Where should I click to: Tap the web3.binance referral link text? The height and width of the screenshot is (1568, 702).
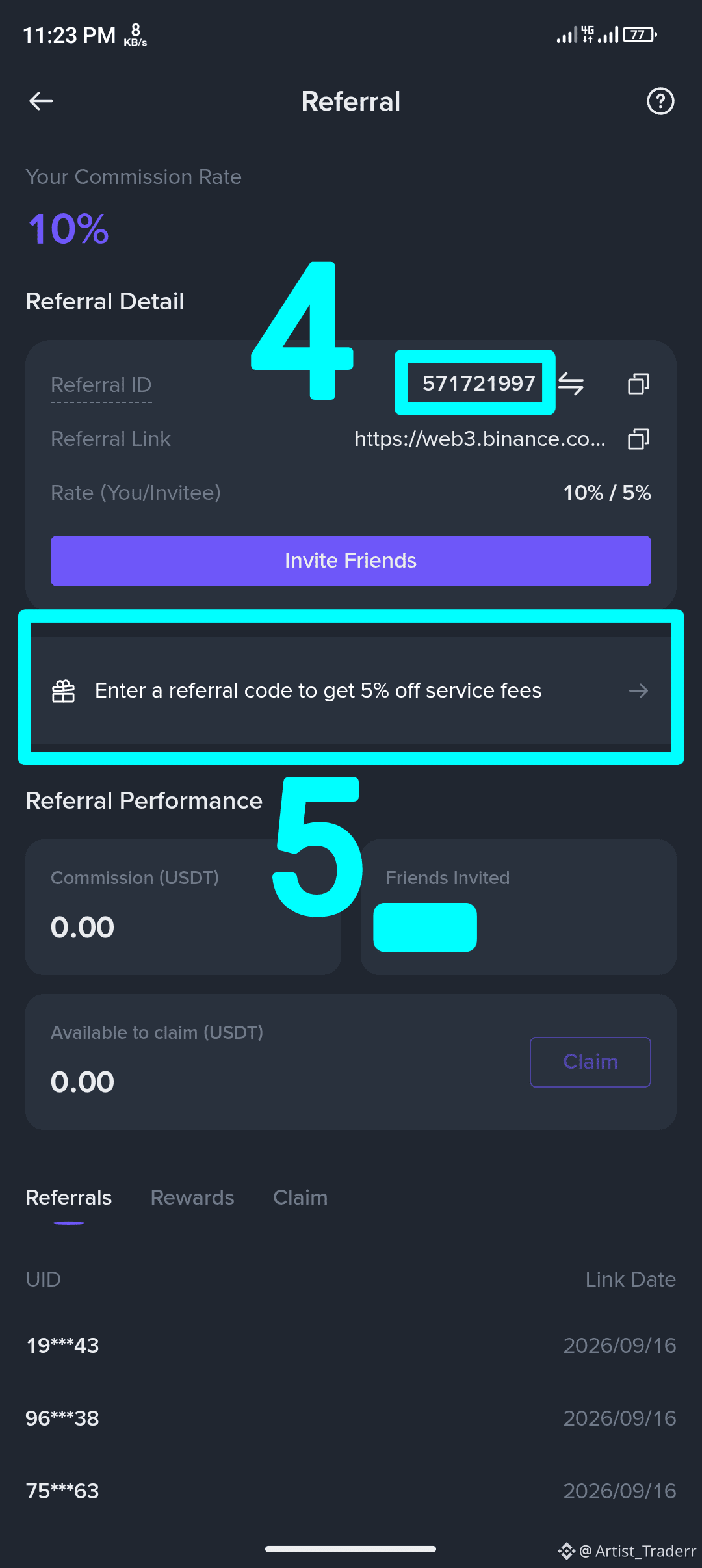point(480,439)
